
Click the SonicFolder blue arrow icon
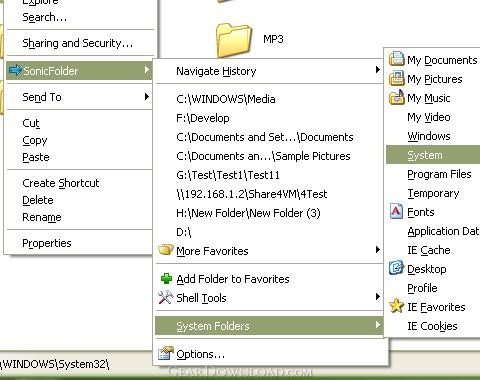15,70
